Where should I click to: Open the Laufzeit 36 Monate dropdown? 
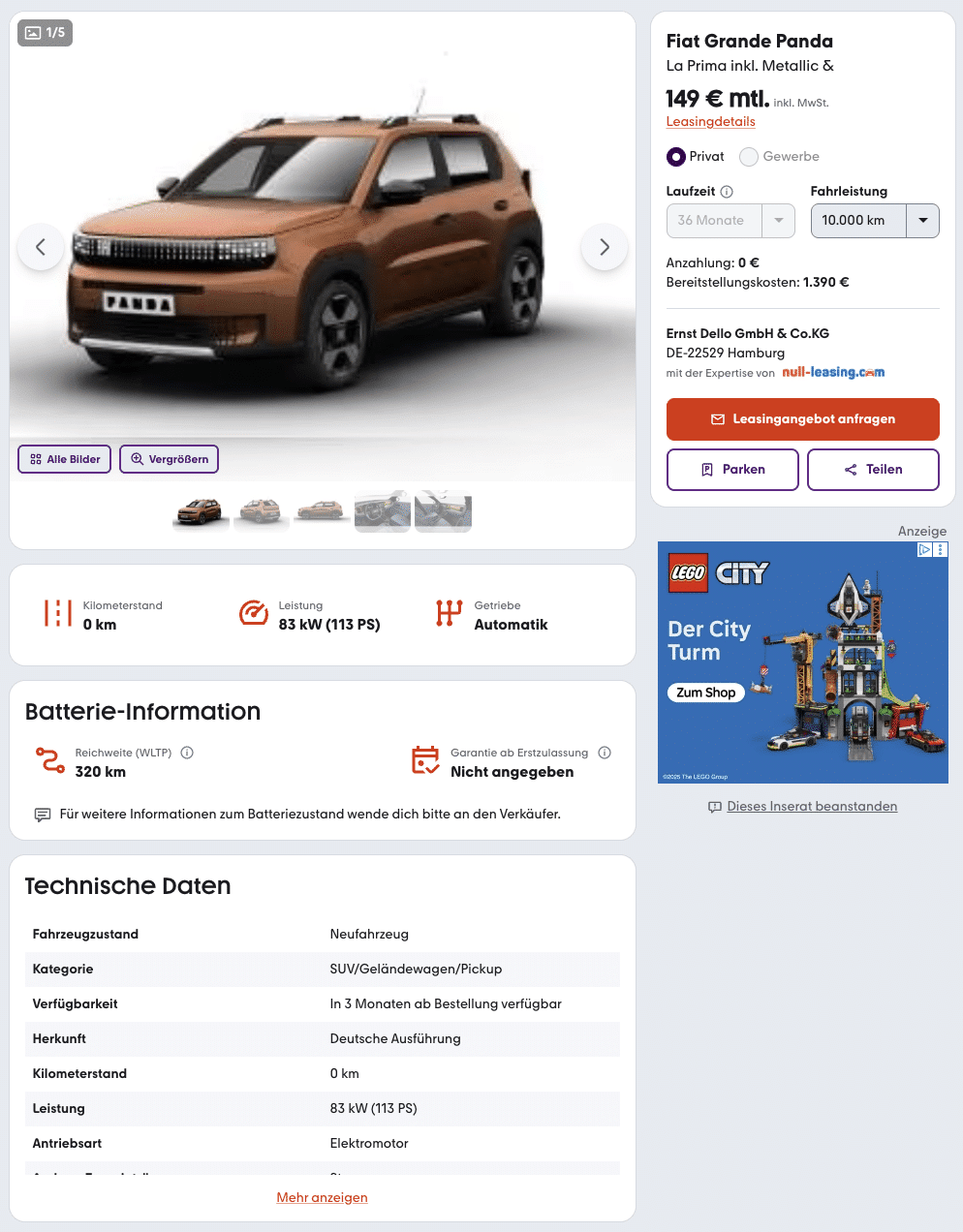(x=730, y=221)
